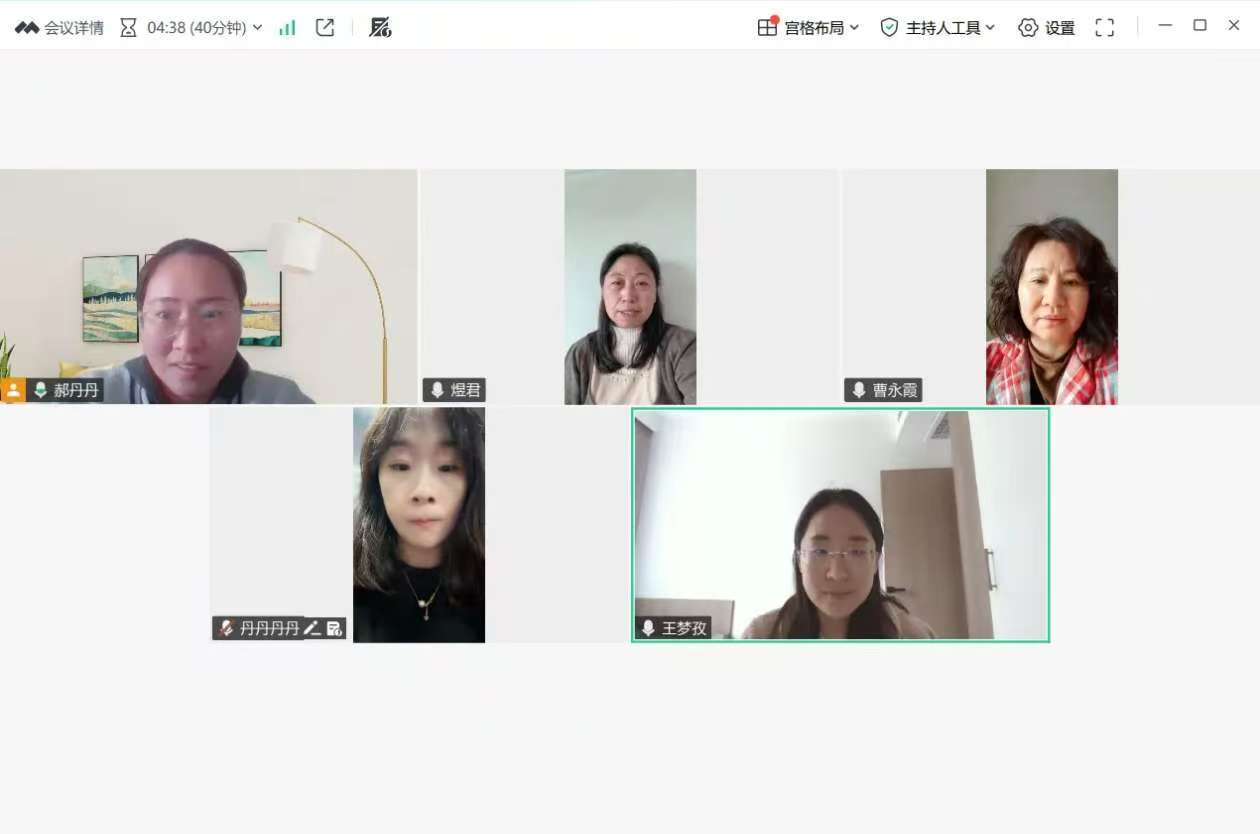Click the note icon beside 丹丹丹丹
This screenshot has width=1260, height=834.
click(x=334, y=628)
